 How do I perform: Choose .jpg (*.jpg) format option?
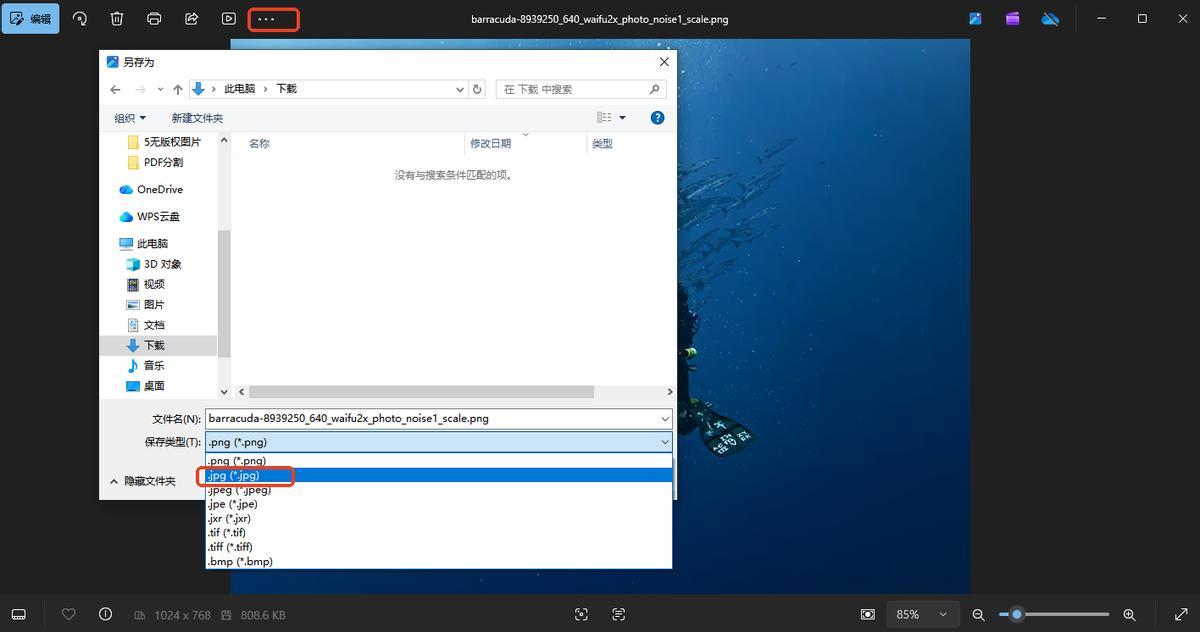point(234,476)
